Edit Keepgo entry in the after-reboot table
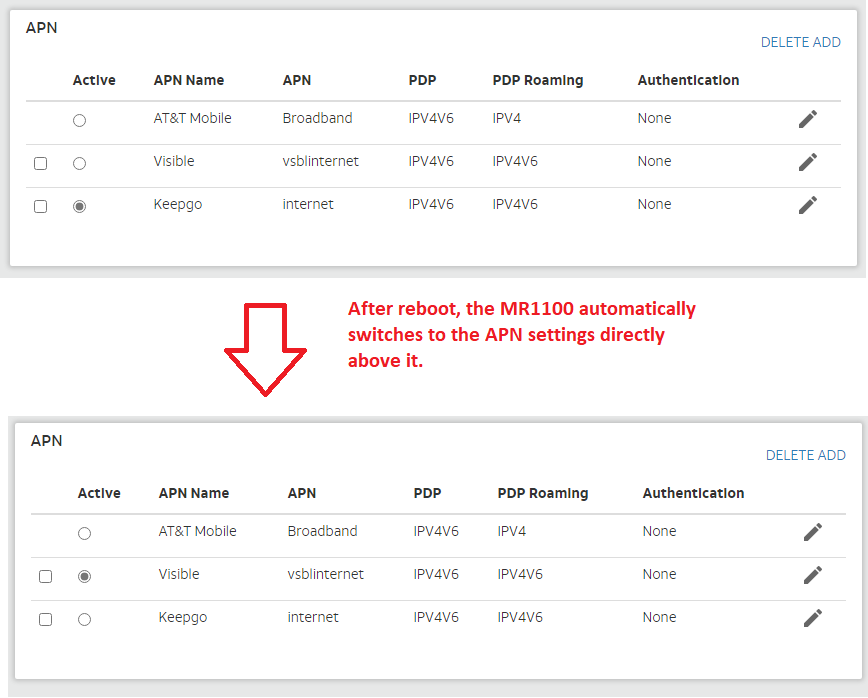 (813, 618)
